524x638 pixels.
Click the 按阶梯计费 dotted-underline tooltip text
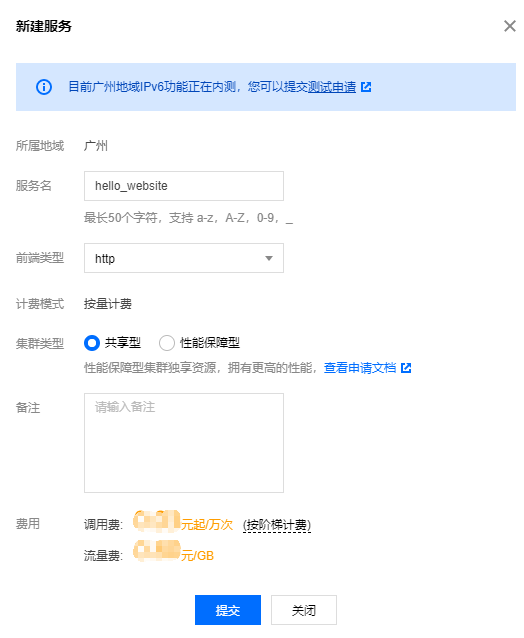coord(277,525)
